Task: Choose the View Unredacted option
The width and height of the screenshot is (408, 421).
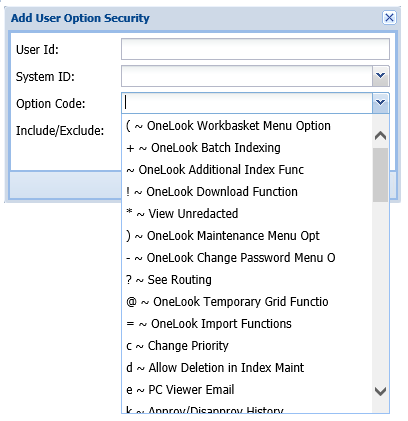Action: (x=247, y=214)
